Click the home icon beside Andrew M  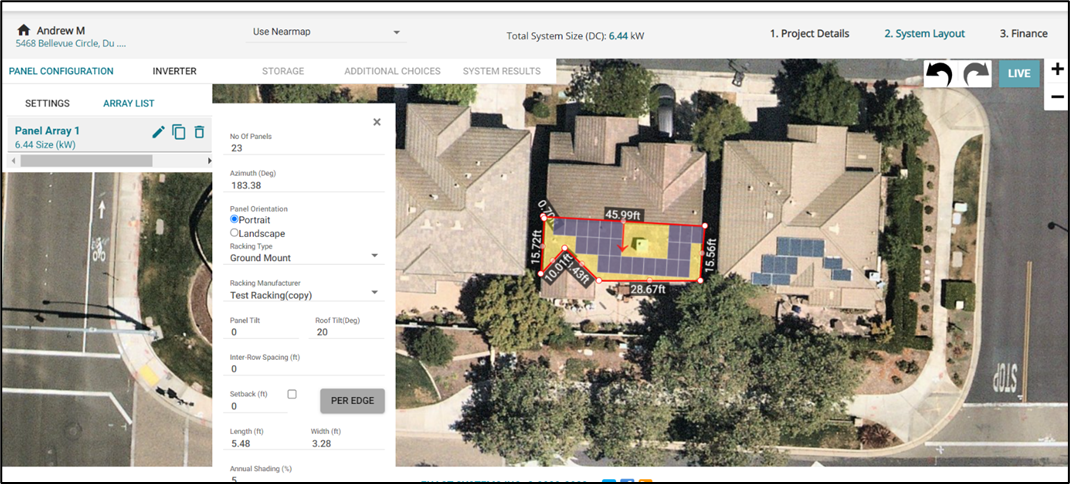click(24, 30)
